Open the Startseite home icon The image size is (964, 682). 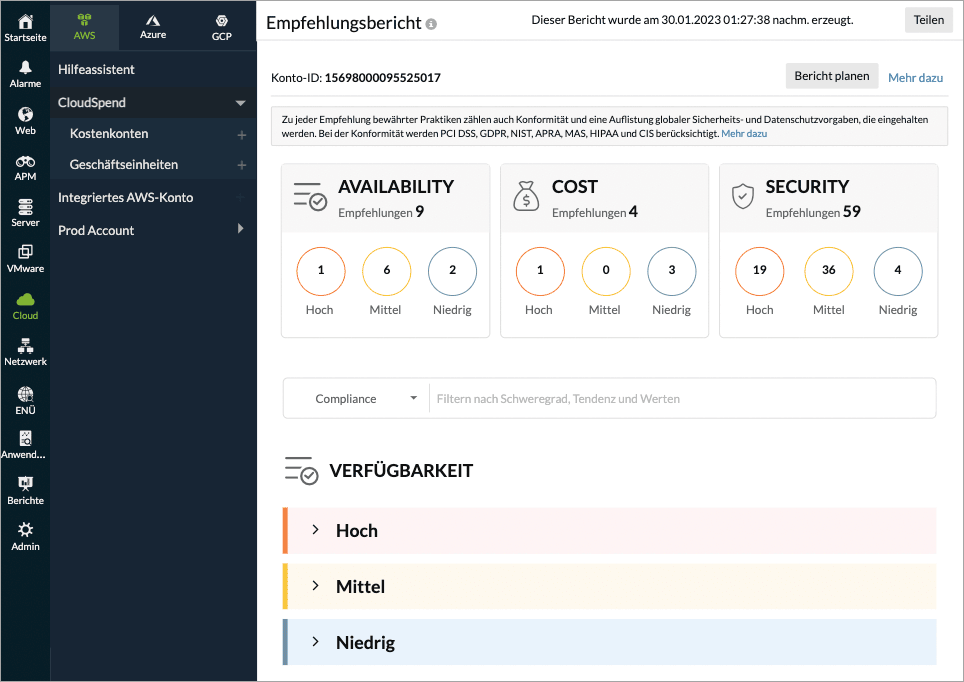click(x=25, y=22)
